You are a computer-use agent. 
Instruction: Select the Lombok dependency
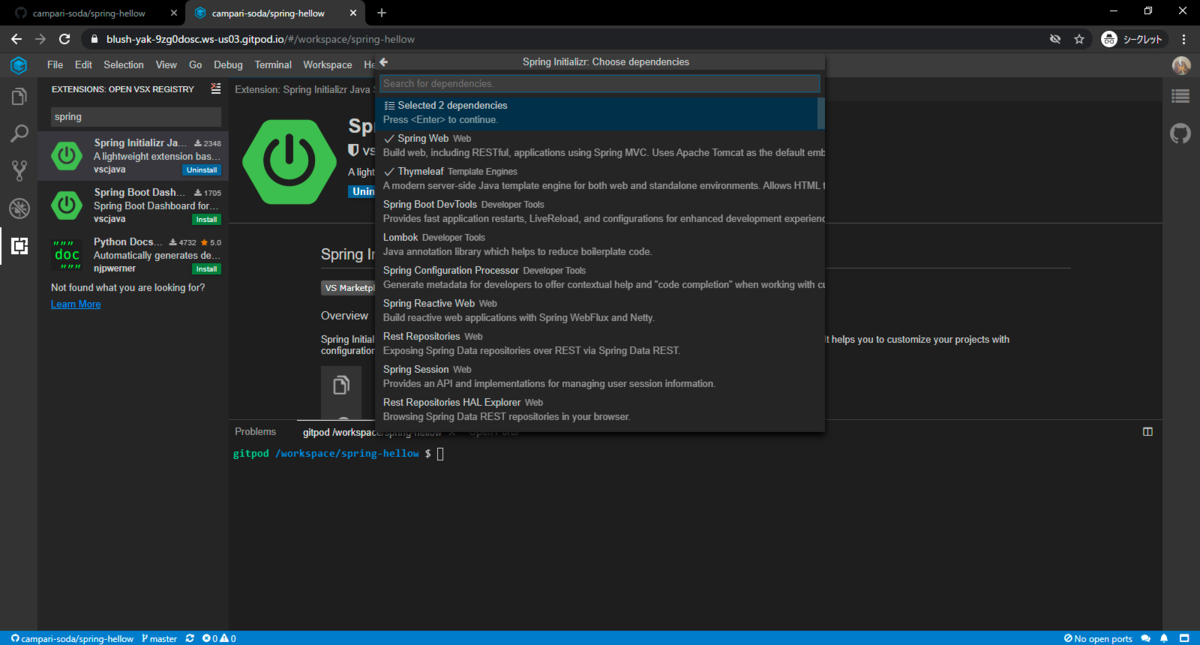[x=600, y=244]
